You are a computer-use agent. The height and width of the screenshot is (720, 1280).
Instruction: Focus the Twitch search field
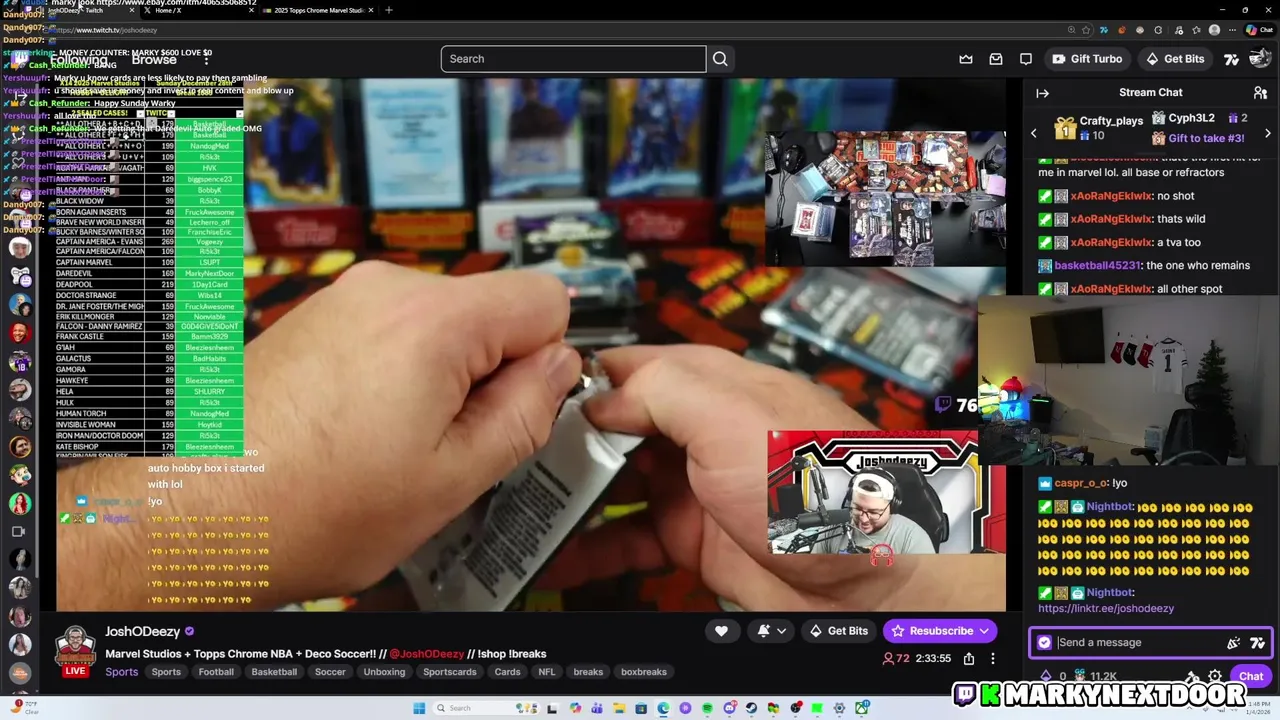[x=574, y=59]
